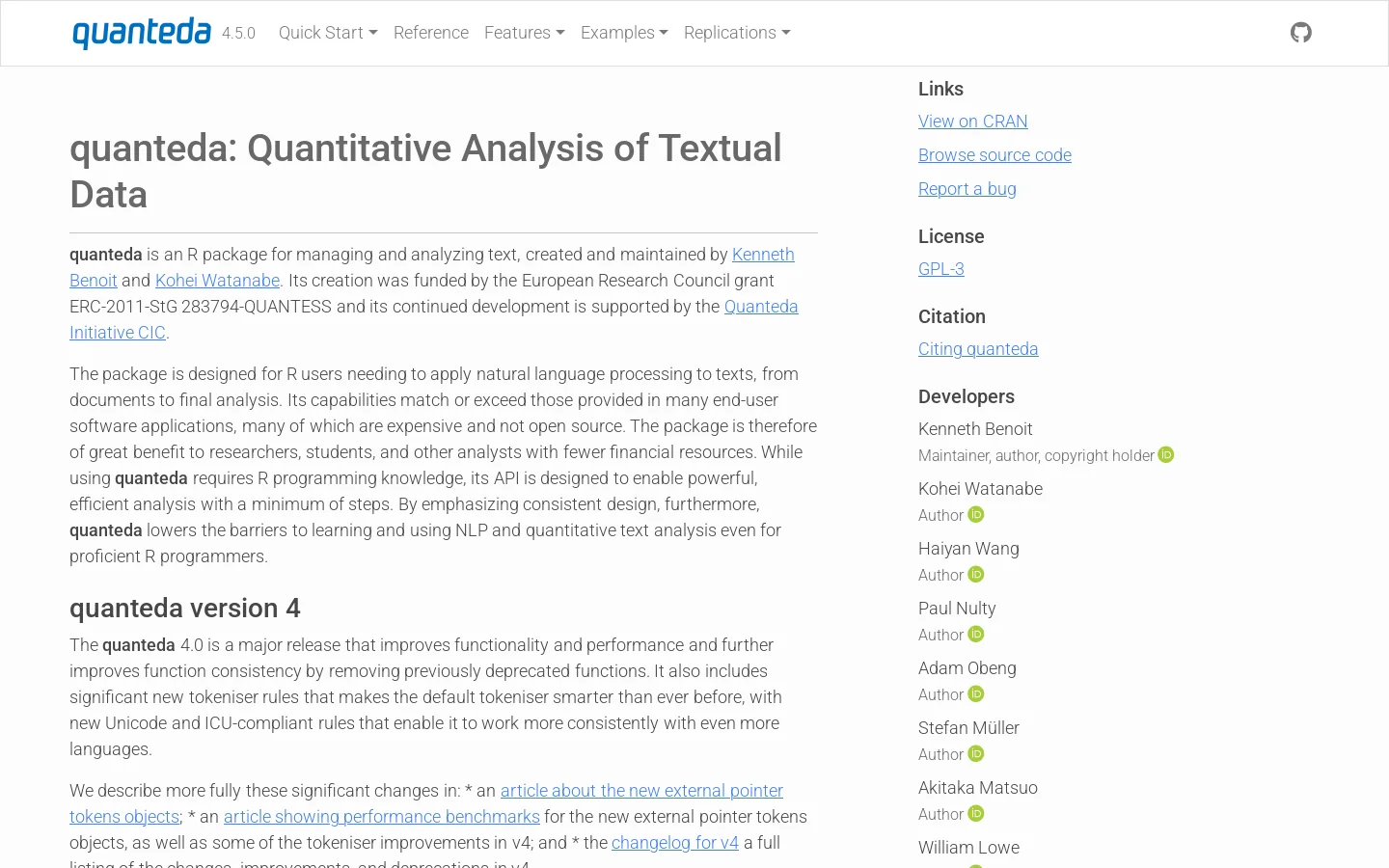
Task: Click the quanteda logo in the navbar
Action: pyautogui.click(x=142, y=33)
